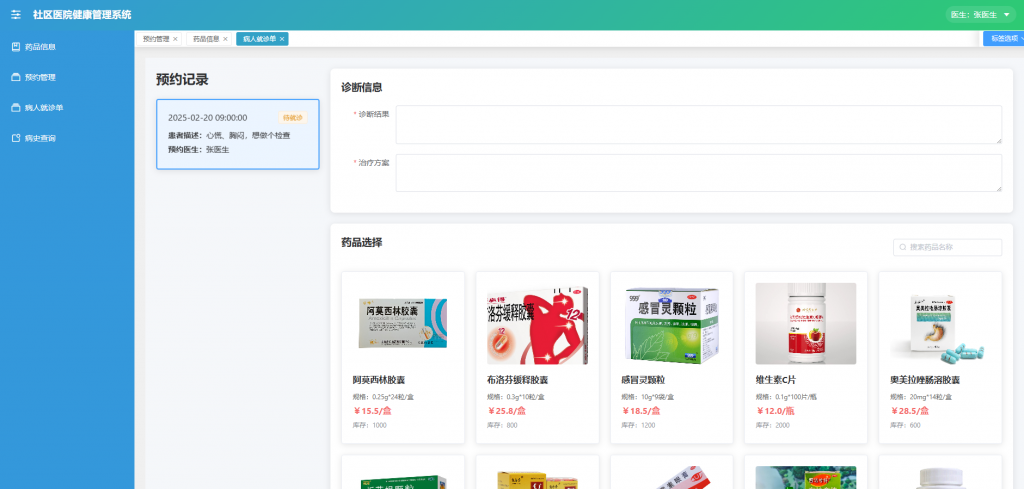Click the ￥25.8/盒 price
Viewport: 1024px width, 489px height.
(x=507, y=411)
